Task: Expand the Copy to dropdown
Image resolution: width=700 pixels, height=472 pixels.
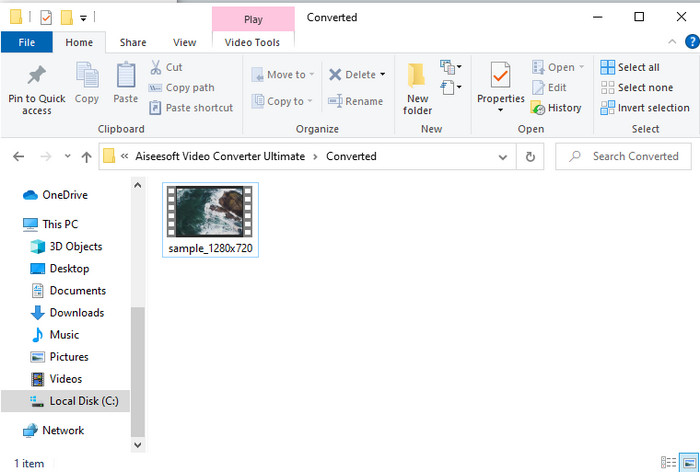Action: click(x=310, y=101)
